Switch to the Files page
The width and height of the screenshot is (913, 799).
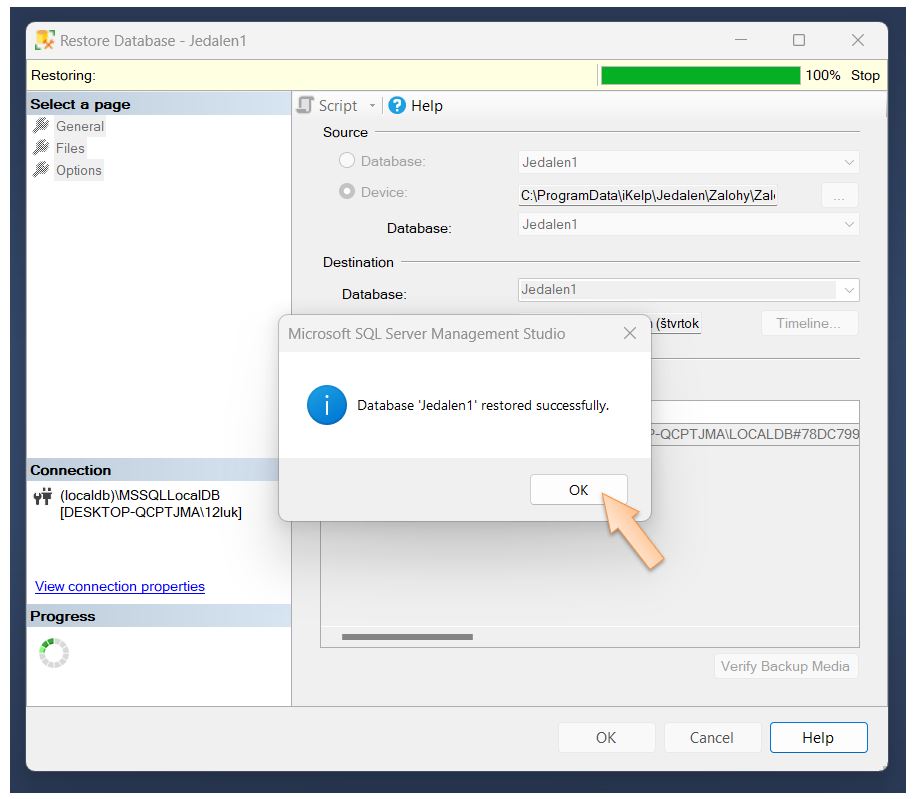[70, 148]
